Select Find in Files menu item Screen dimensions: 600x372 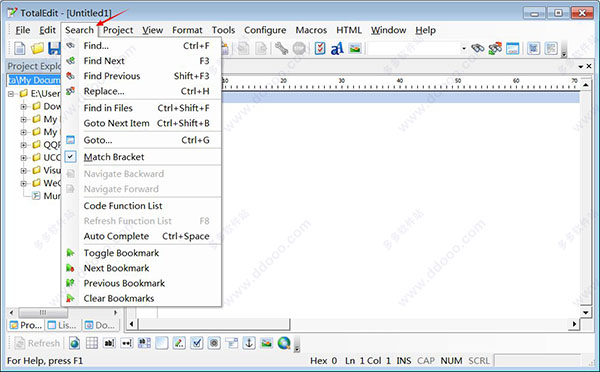pyautogui.click(x=142, y=108)
